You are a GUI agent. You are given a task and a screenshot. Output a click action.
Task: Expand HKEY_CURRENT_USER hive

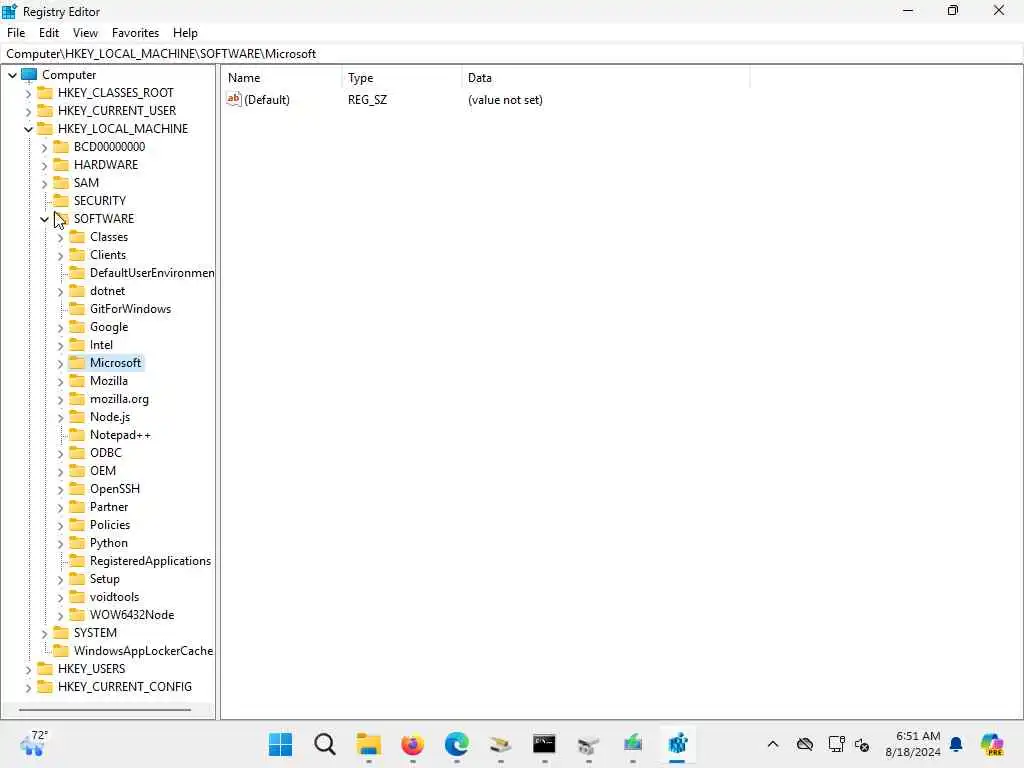pos(28,111)
